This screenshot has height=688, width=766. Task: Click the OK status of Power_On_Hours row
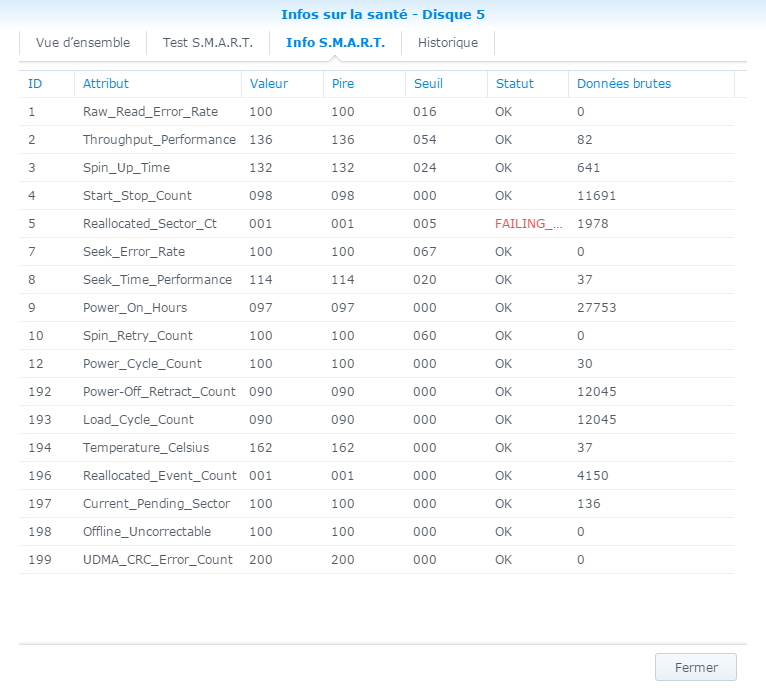point(504,308)
